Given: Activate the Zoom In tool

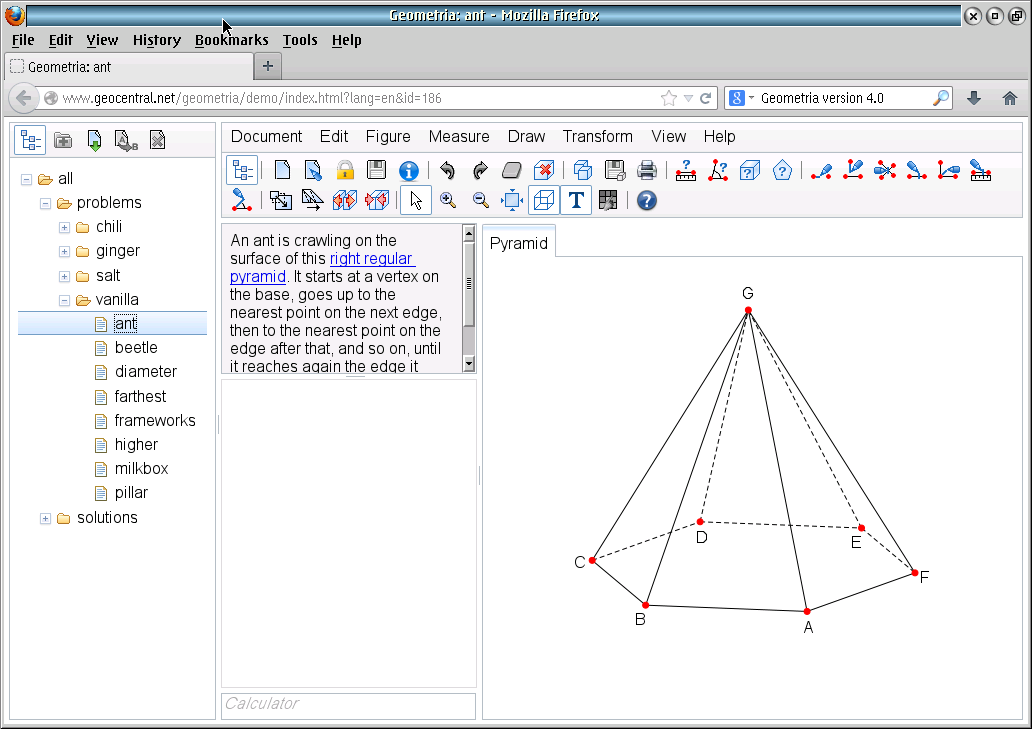Looking at the screenshot, I should pos(447,200).
